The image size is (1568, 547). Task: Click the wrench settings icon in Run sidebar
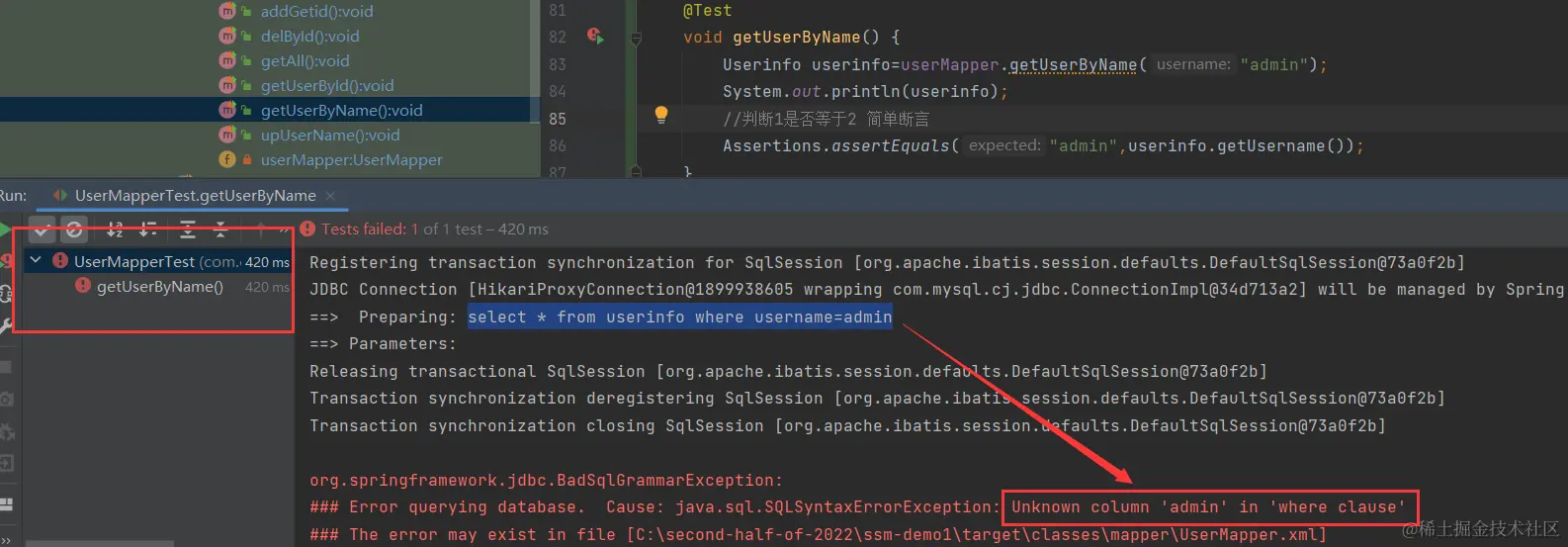pos(5,325)
